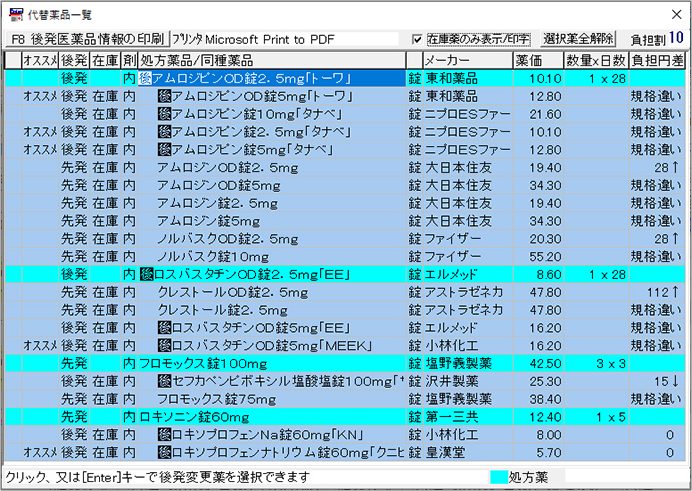Click 薬価 value 55.20

coord(545,257)
